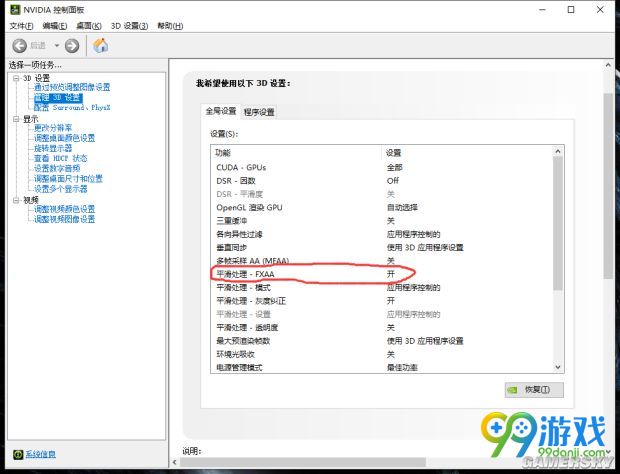This screenshot has width=620, height=474.
Task: Collapse the 3D 设置 tree node
Action: [16, 78]
